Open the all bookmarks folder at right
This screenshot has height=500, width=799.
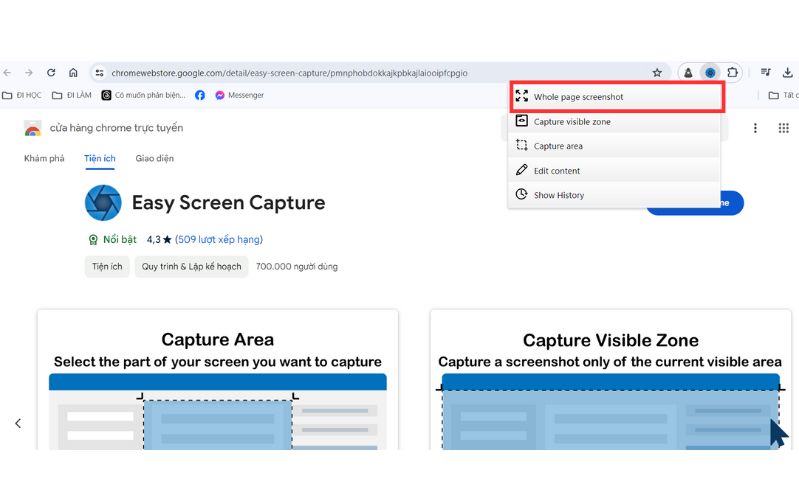pyautogui.click(x=783, y=95)
